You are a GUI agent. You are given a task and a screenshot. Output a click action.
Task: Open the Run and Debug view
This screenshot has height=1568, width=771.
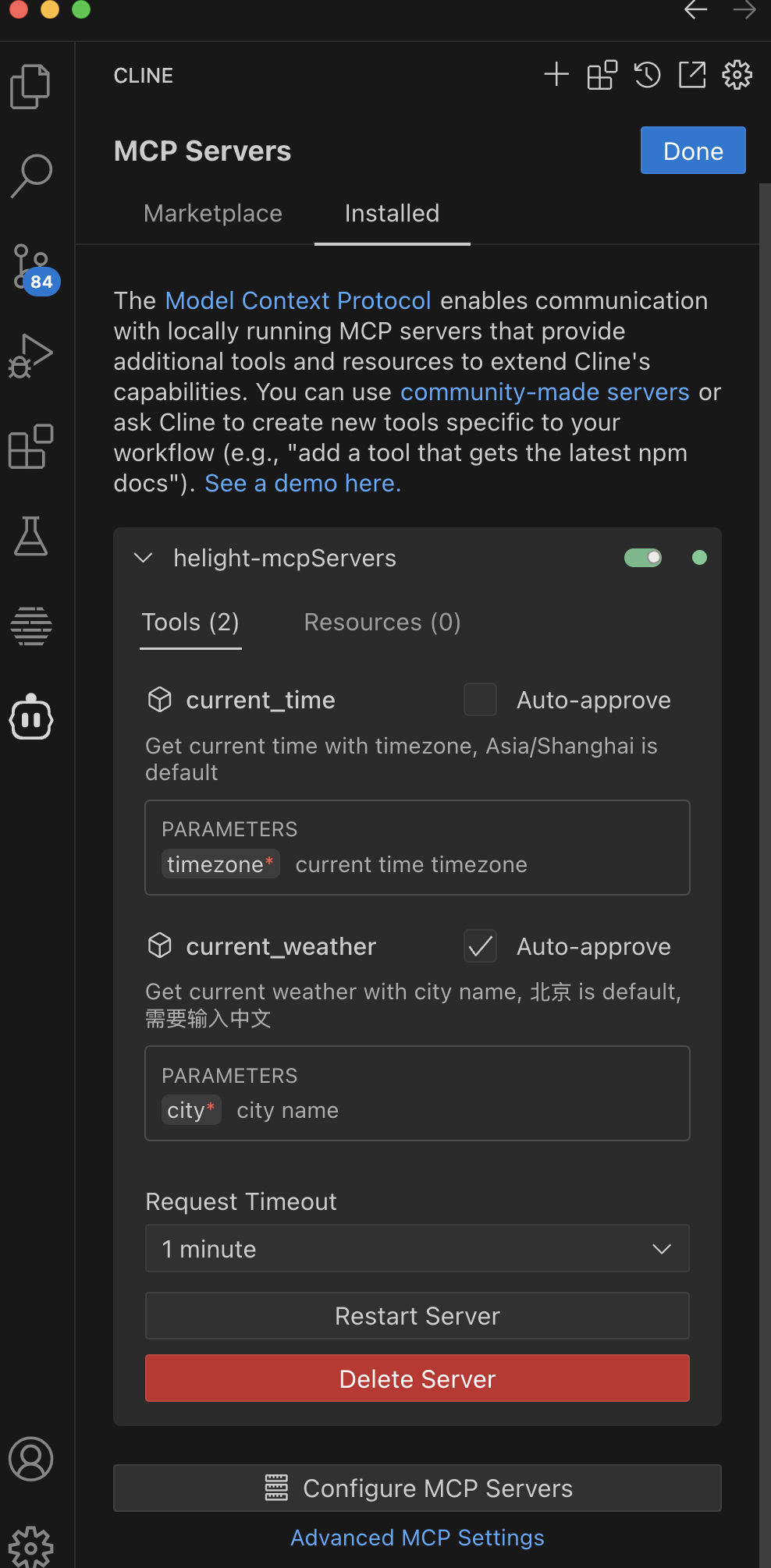pos(30,356)
